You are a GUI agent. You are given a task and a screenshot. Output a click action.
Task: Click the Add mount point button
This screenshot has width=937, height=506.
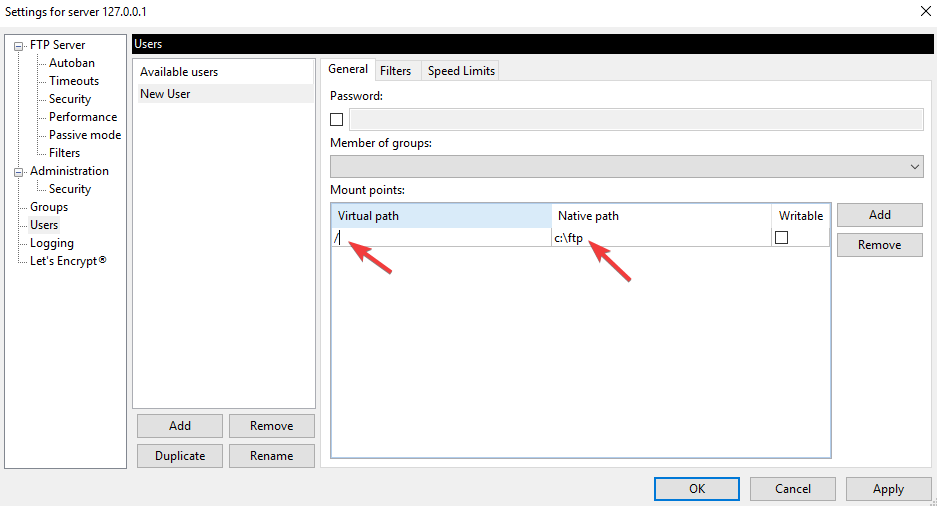(x=880, y=215)
